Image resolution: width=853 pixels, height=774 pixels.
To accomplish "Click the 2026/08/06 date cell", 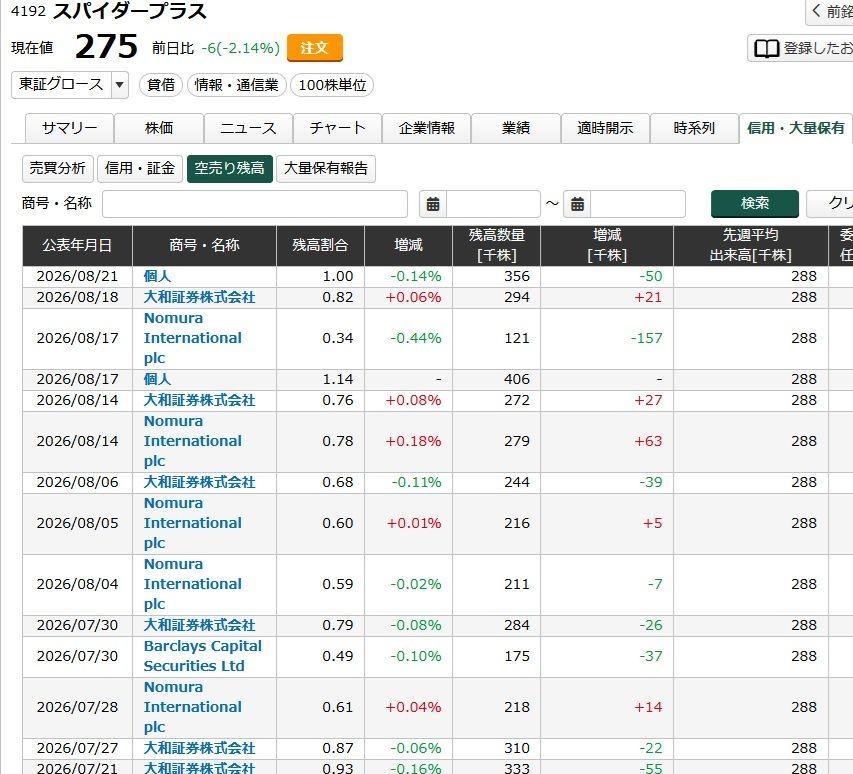I will click(x=77, y=482).
